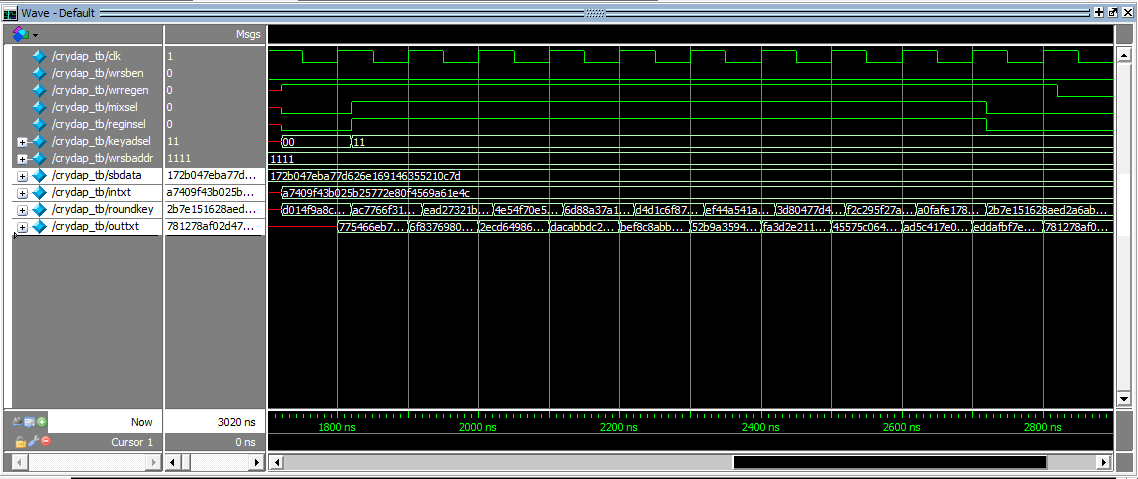Expand the outtxt signal bus
The height and width of the screenshot is (479, 1138).
click(22, 228)
